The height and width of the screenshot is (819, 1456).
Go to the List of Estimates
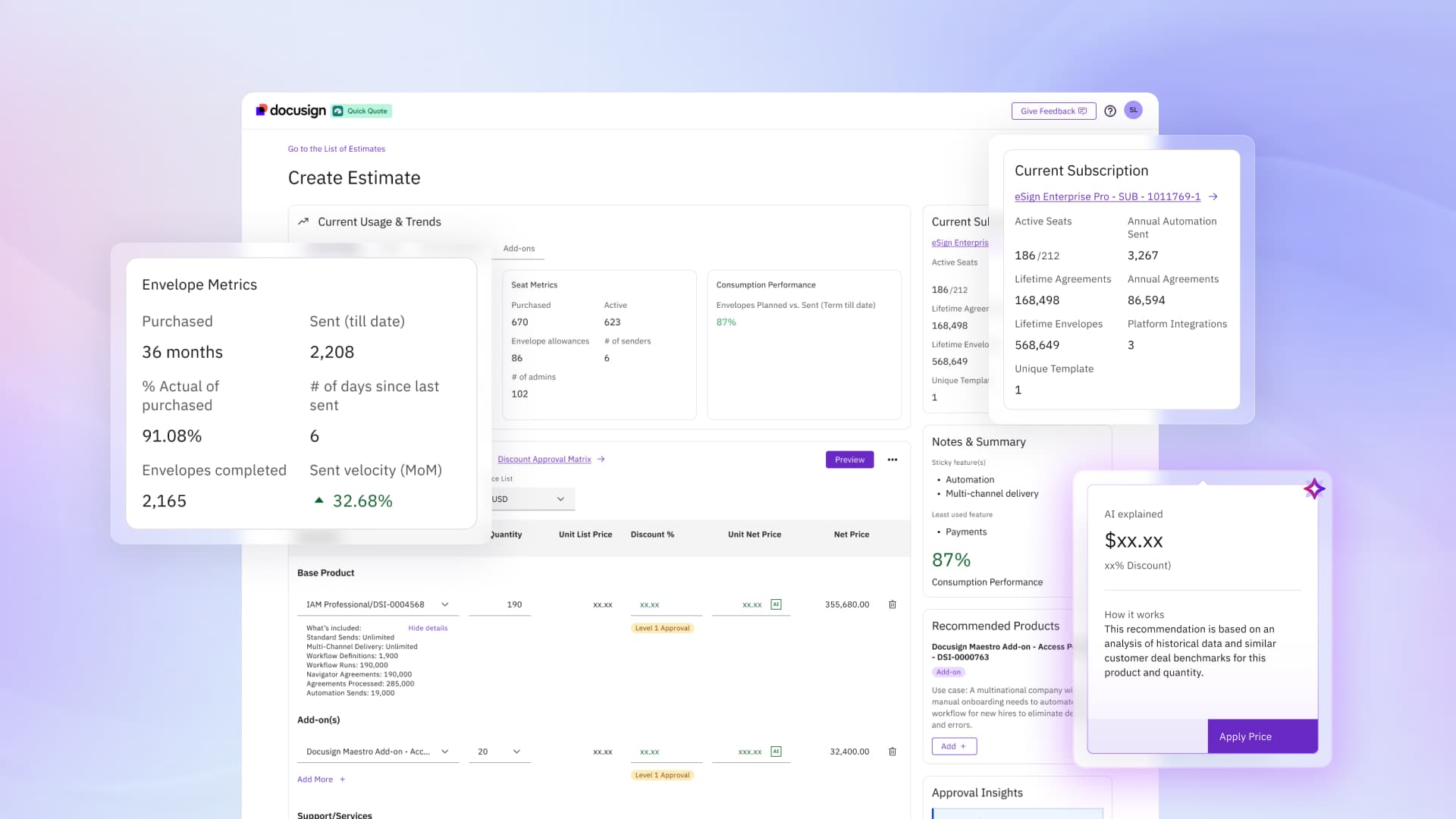point(336,149)
